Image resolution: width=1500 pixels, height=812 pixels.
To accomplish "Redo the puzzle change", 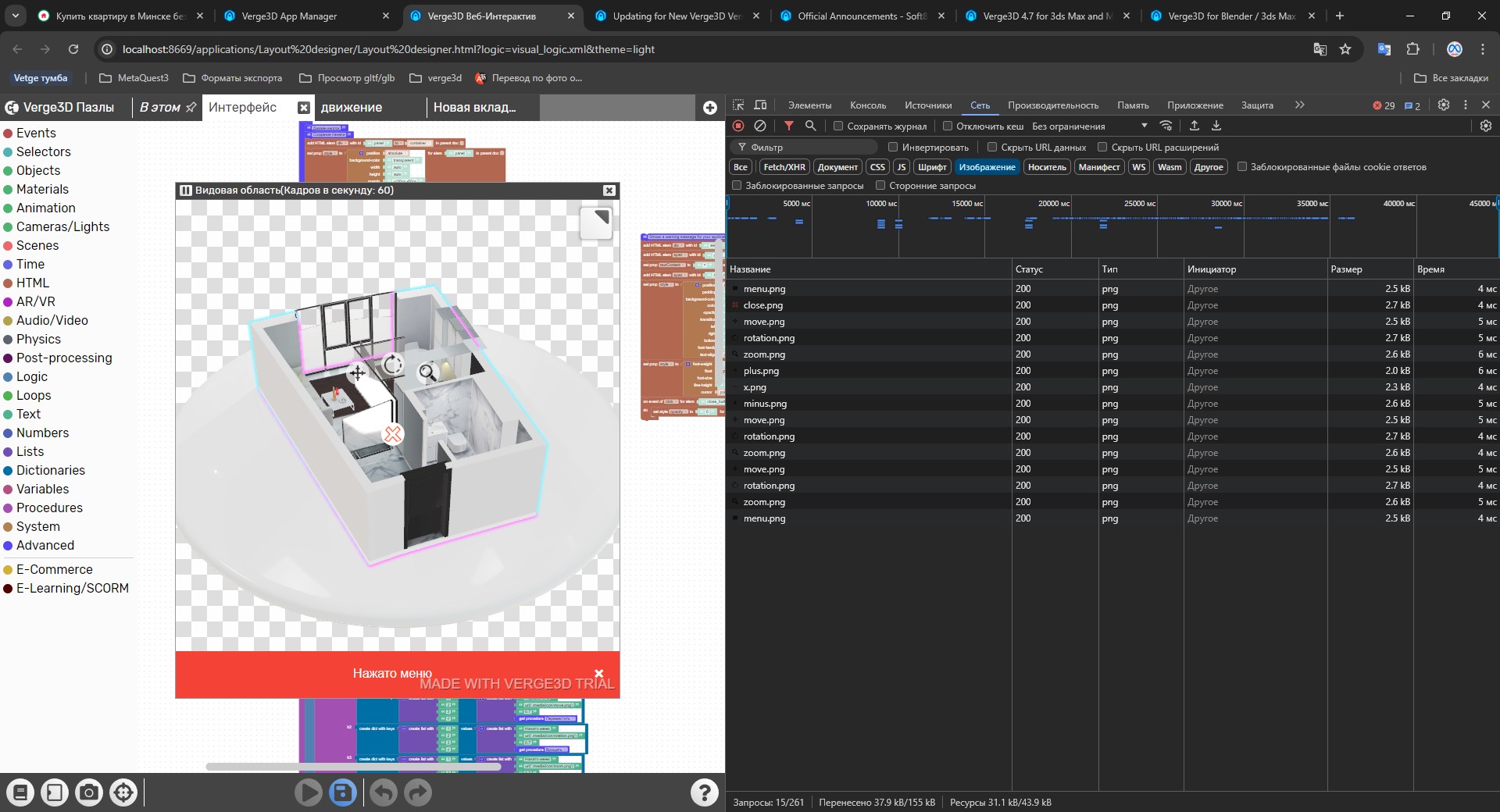I will tap(418, 792).
